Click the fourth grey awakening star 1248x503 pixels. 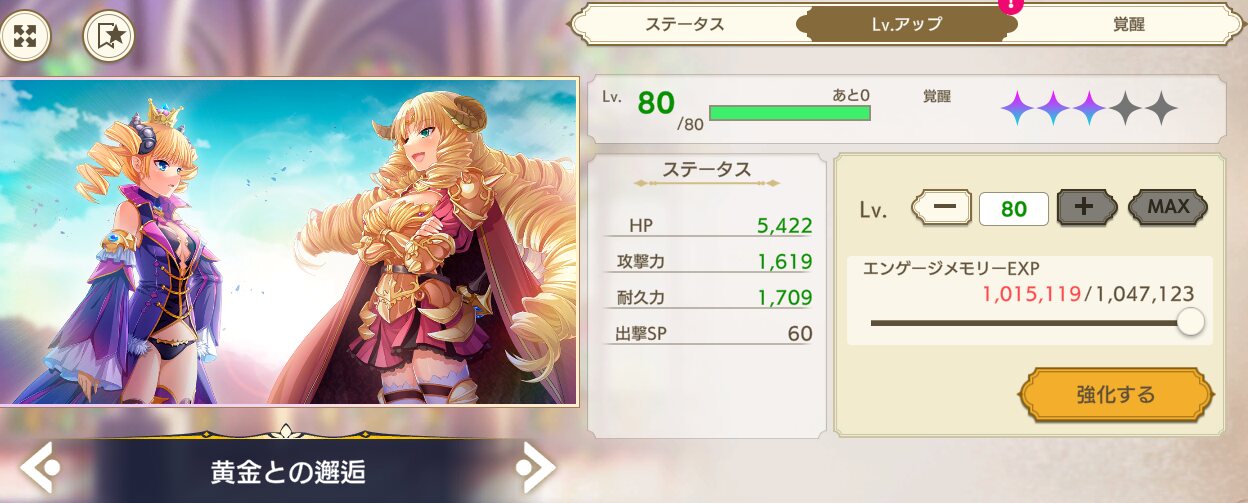click(1125, 107)
